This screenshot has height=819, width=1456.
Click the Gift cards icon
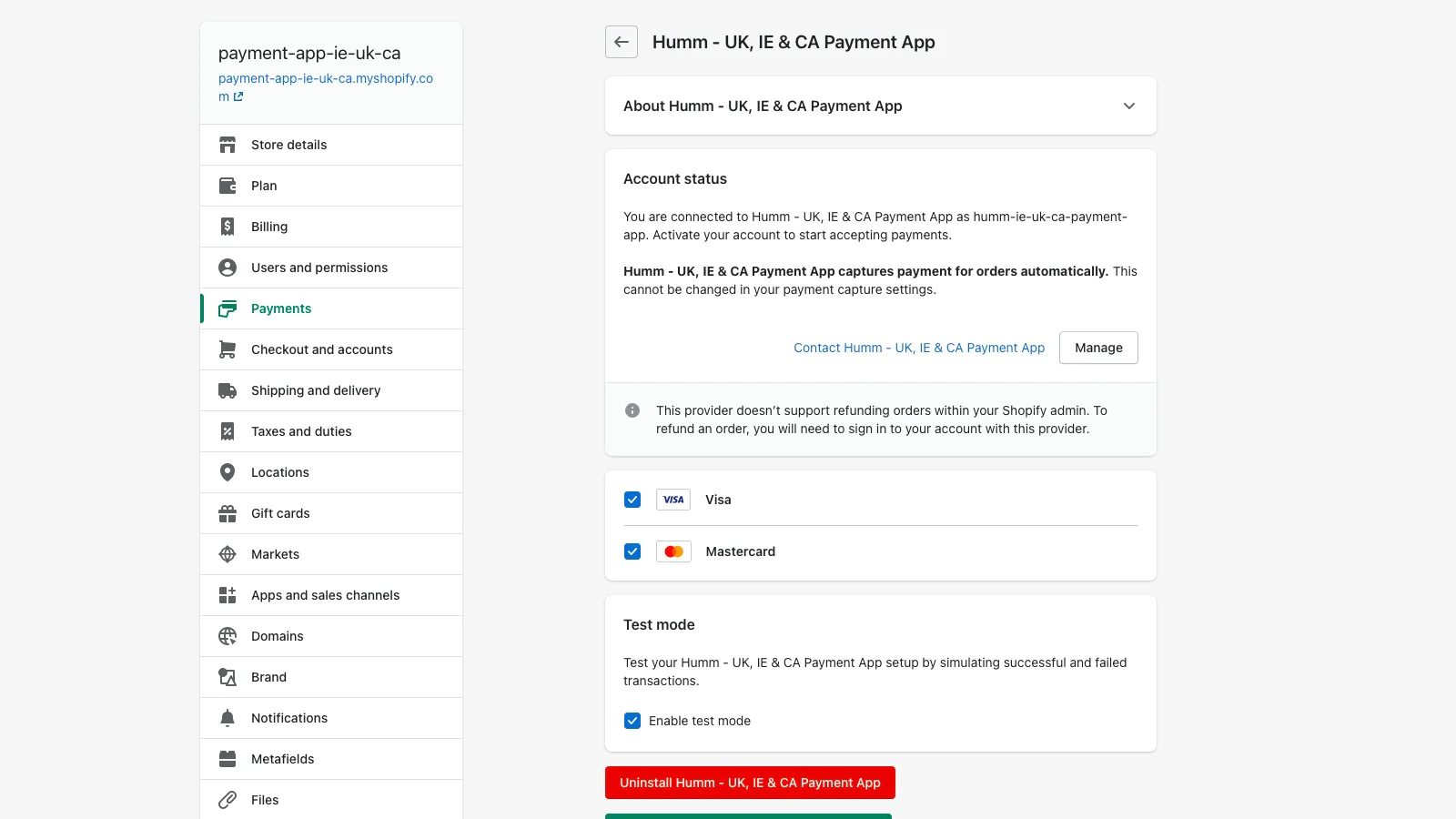coord(227,513)
